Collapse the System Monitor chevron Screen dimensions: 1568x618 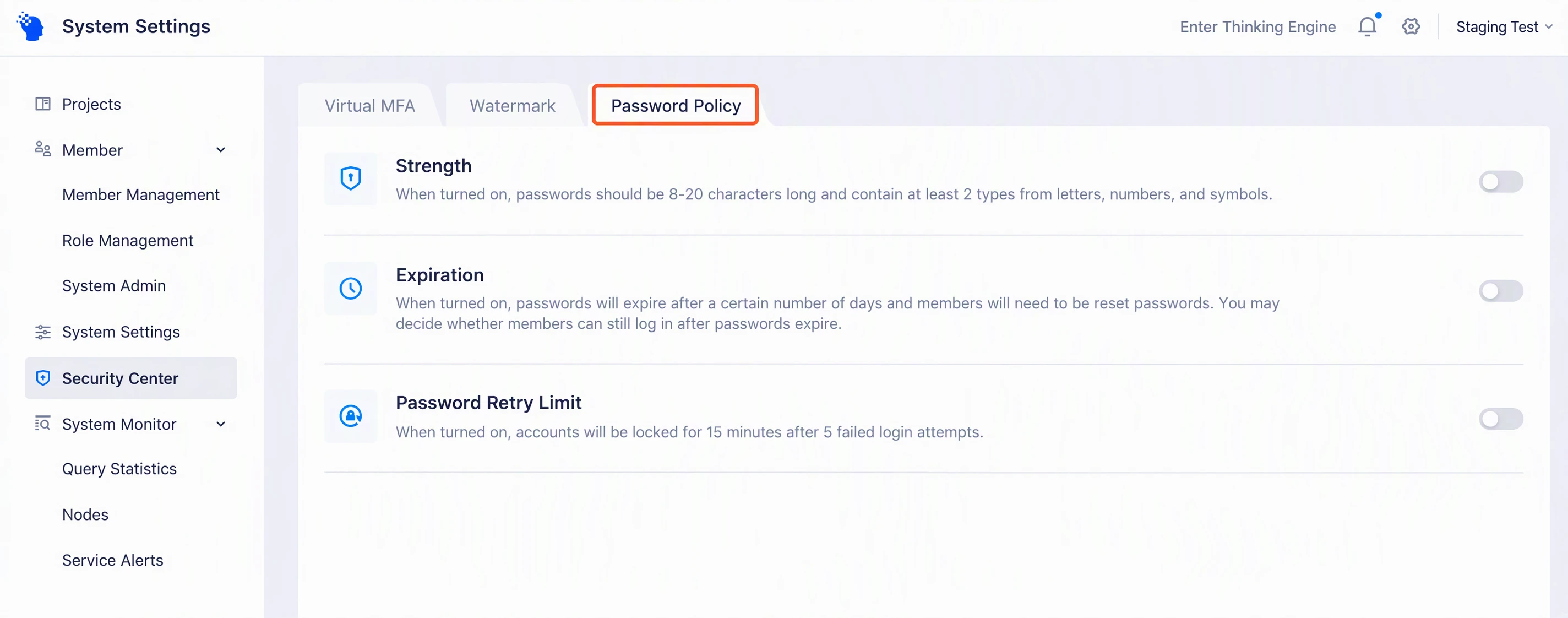coord(221,424)
